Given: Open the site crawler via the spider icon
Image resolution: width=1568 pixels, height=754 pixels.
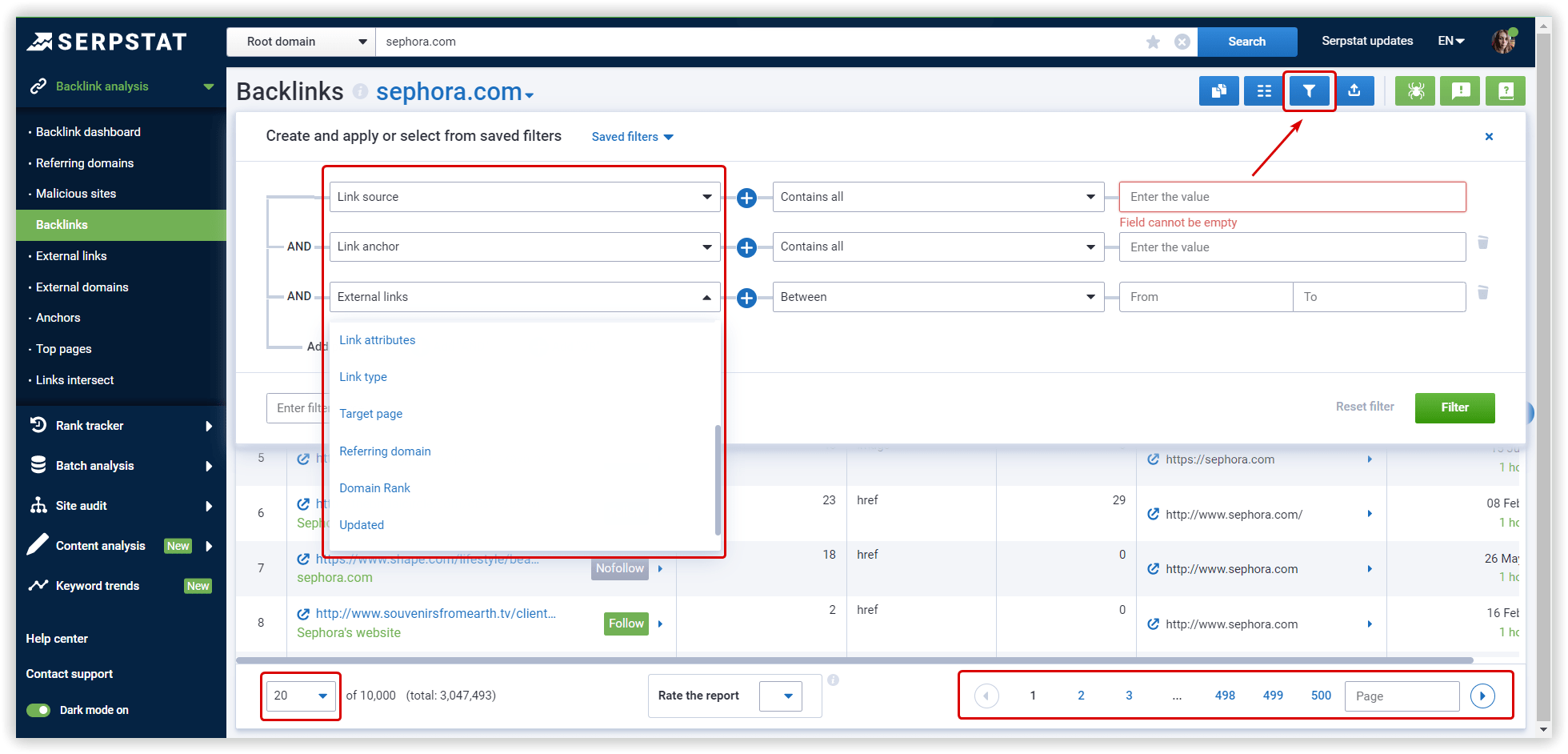Looking at the screenshot, I should point(1414,90).
